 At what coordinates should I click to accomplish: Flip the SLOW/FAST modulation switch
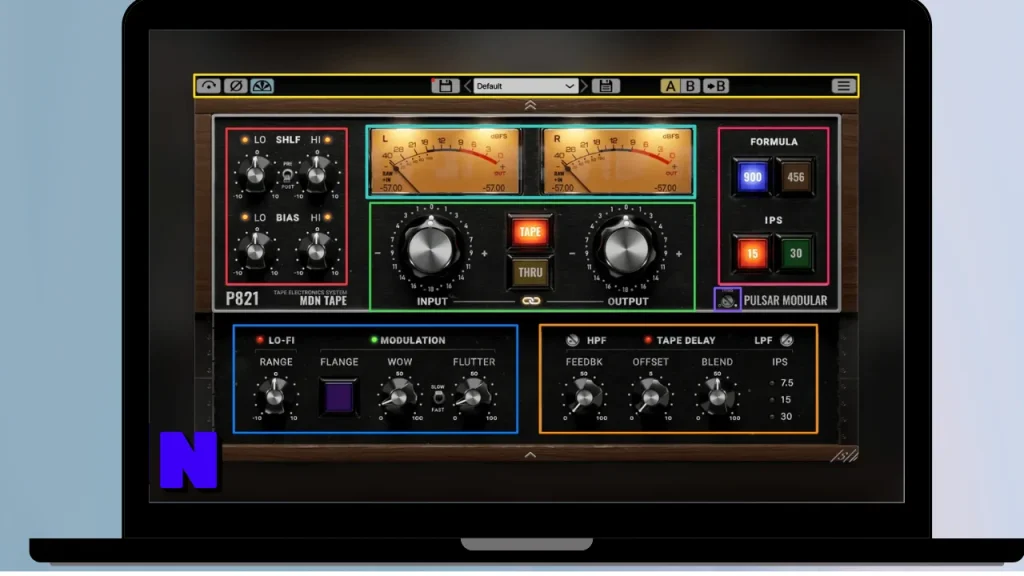tap(438, 398)
